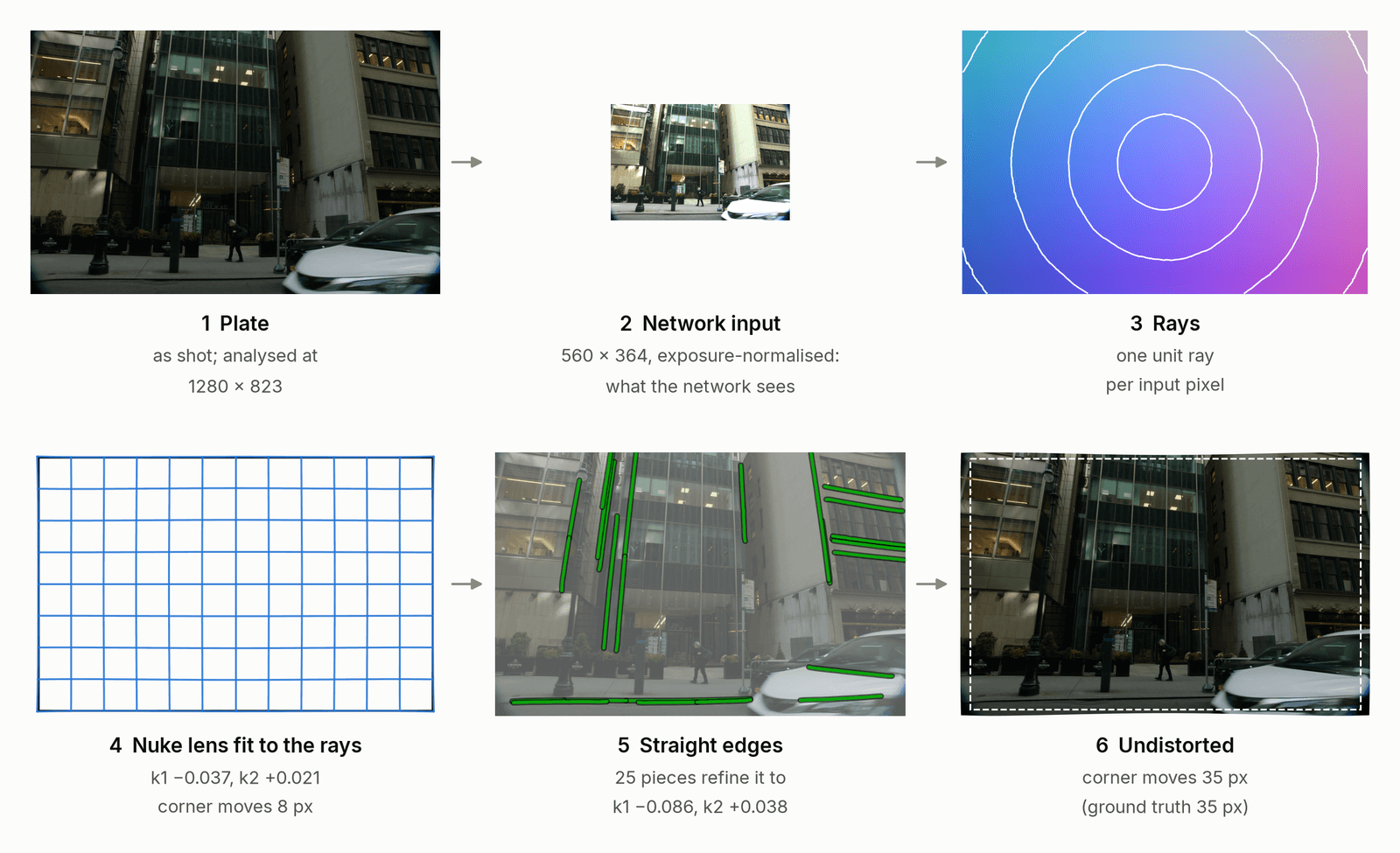The image size is (1400, 853).
Task: Select '25 pieces refine it to' text
Action: tap(700, 778)
